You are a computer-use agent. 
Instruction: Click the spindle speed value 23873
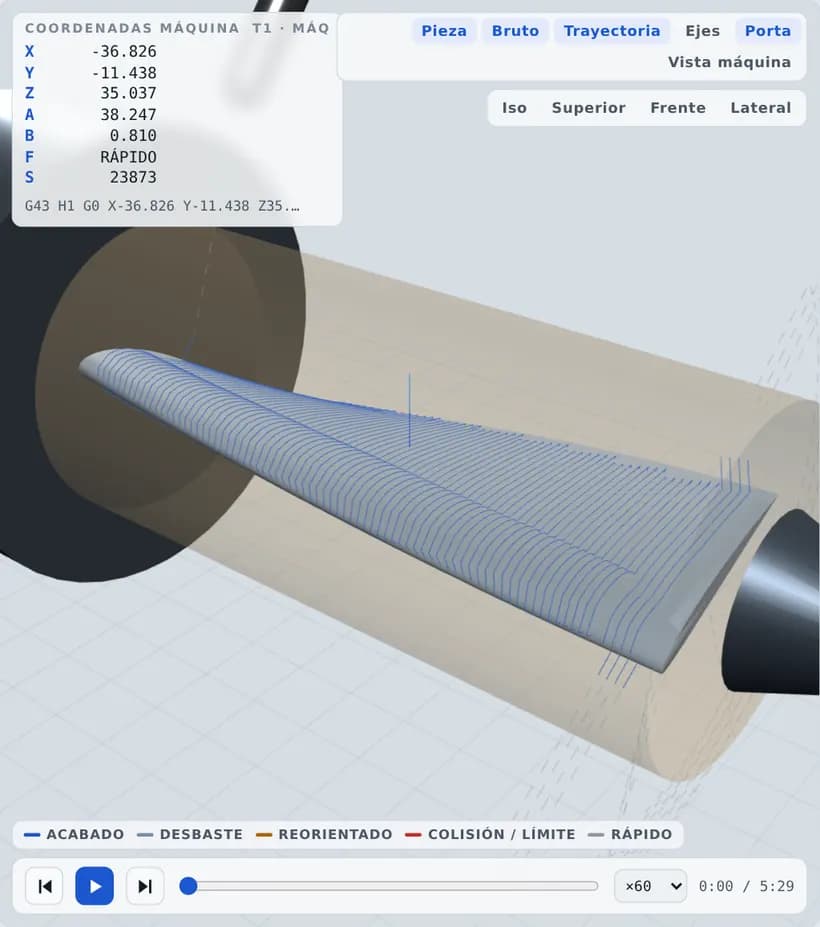(x=133, y=177)
